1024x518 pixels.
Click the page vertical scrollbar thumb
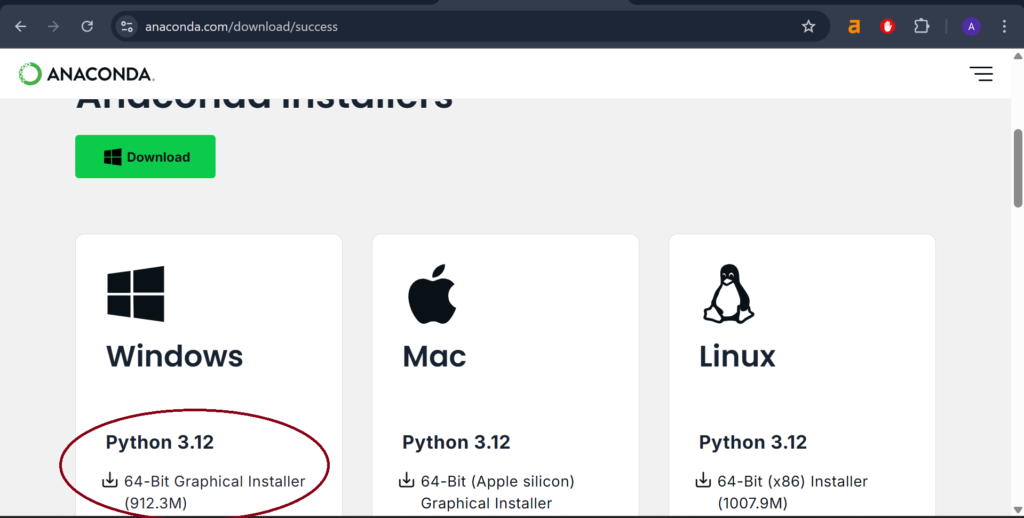[x=1018, y=169]
